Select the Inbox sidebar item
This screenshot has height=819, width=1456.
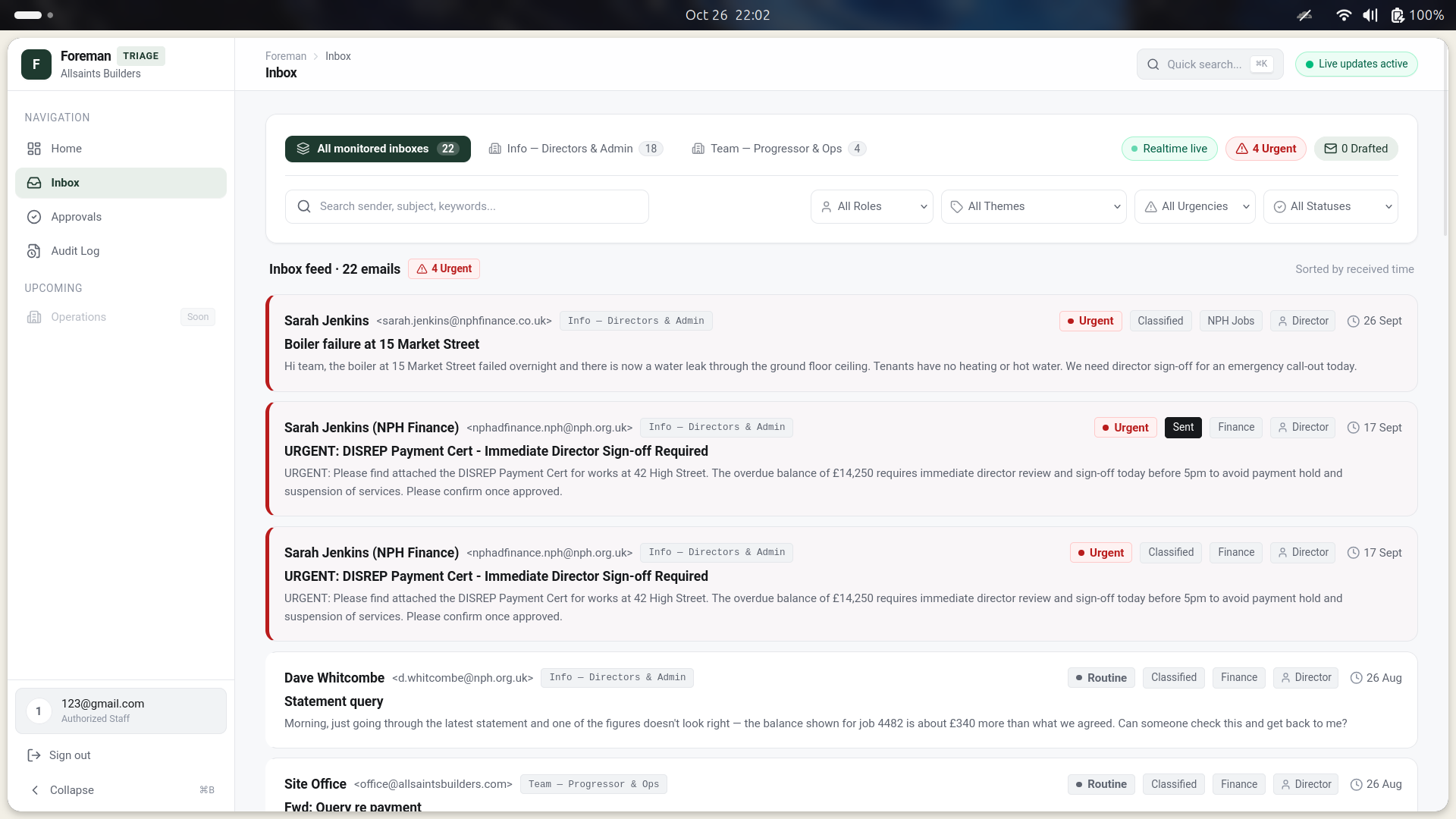click(121, 183)
